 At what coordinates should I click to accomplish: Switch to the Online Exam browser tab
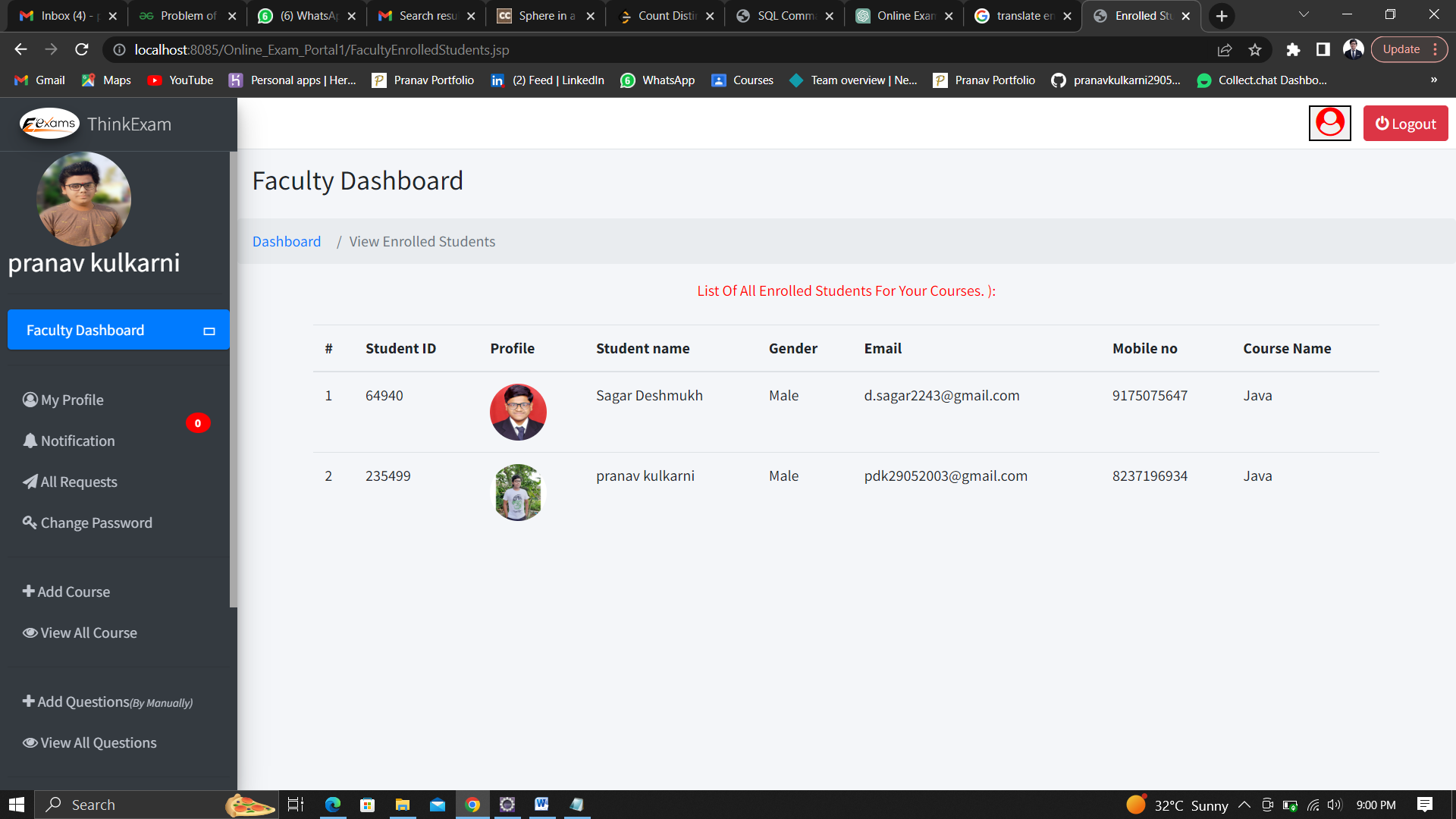coord(902,15)
